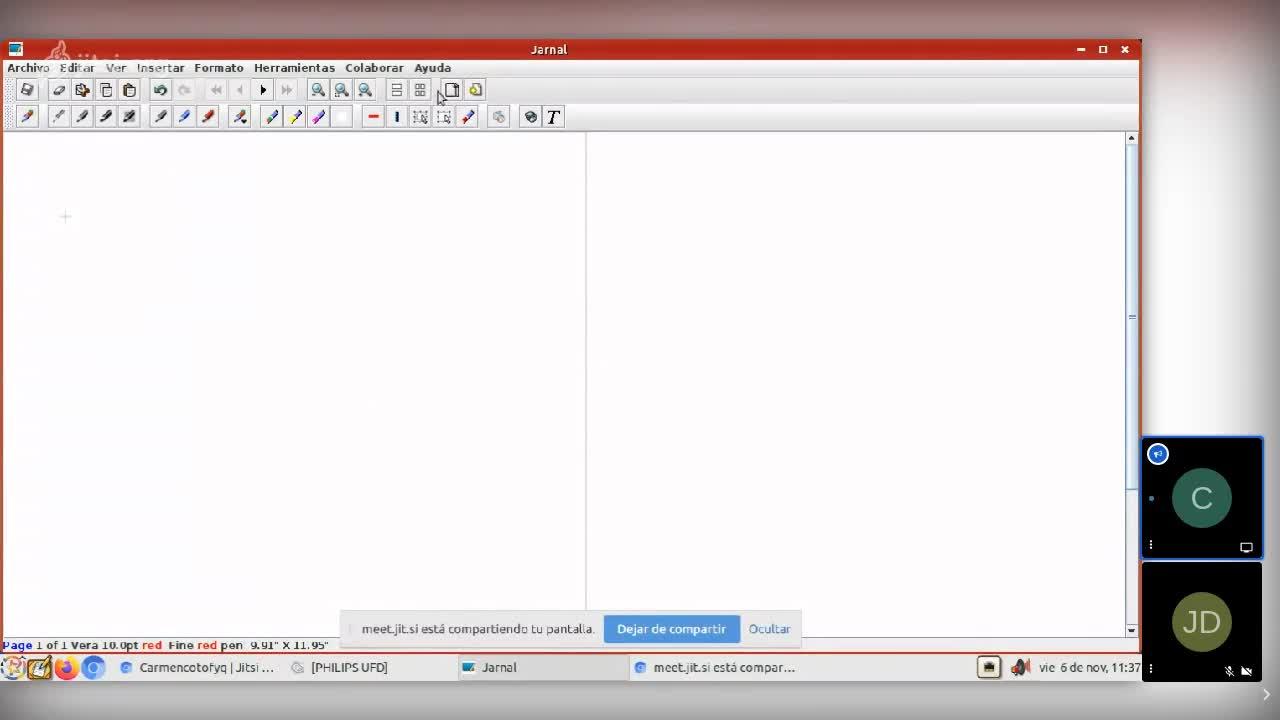This screenshot has width=1280, height=720.
Task: Click the Paste clipboard icon
Action: pyautogui.click(x=129, y=90)
